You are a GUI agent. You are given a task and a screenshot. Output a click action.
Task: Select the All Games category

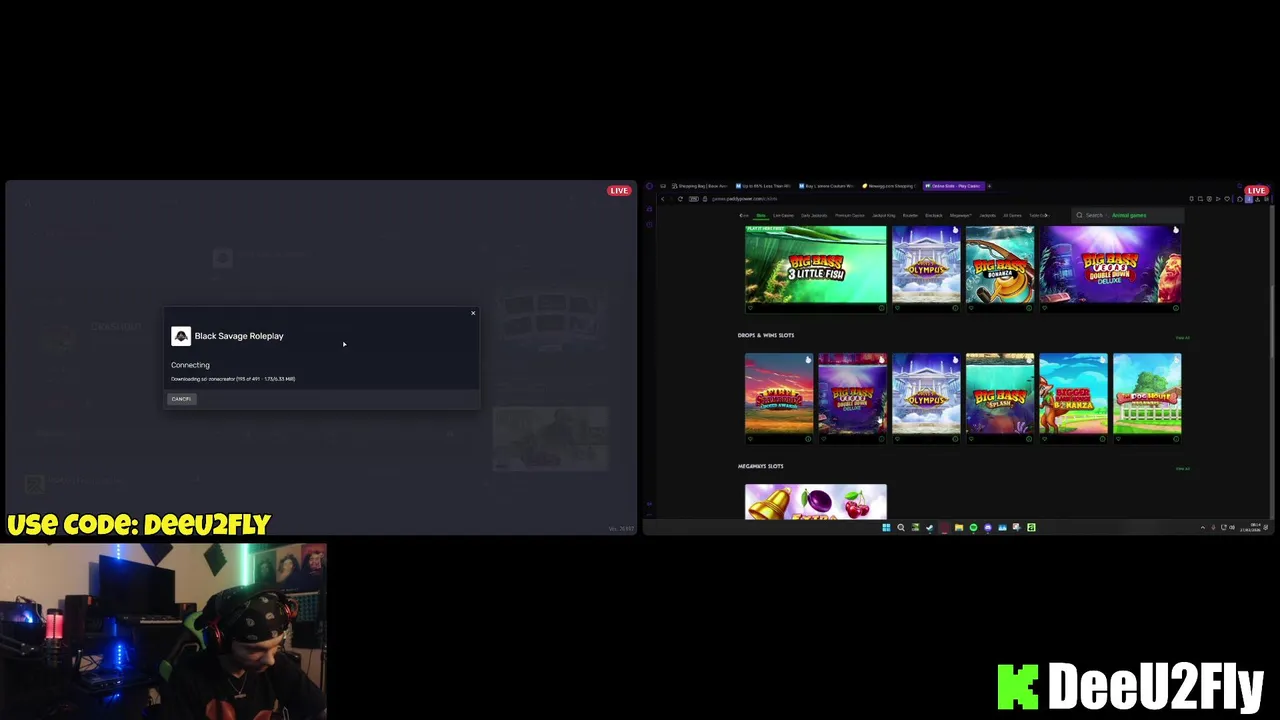(x=1012, y=215)
